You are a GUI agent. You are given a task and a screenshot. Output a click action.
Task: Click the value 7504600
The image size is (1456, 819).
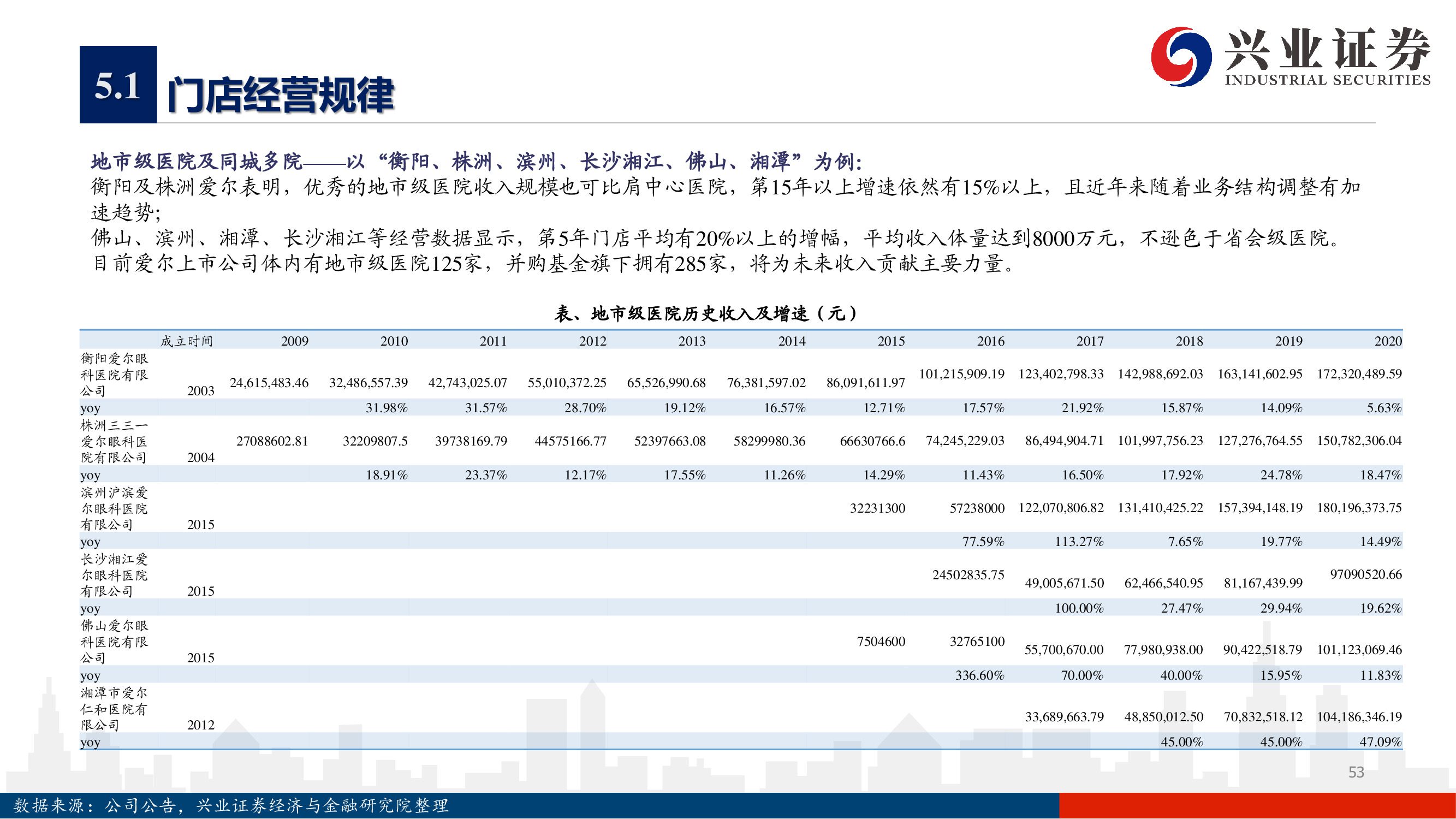pos(881,641)
